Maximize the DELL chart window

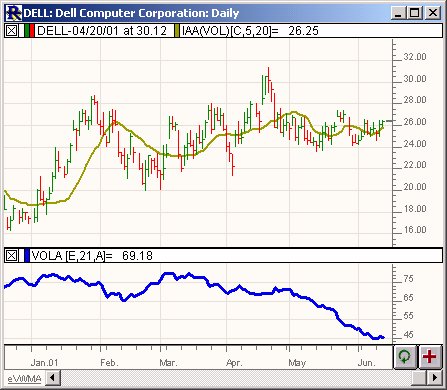(x=414, y=13)
